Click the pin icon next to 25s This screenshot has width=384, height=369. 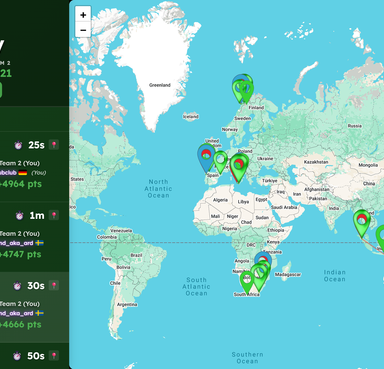[x=54, y=145]
